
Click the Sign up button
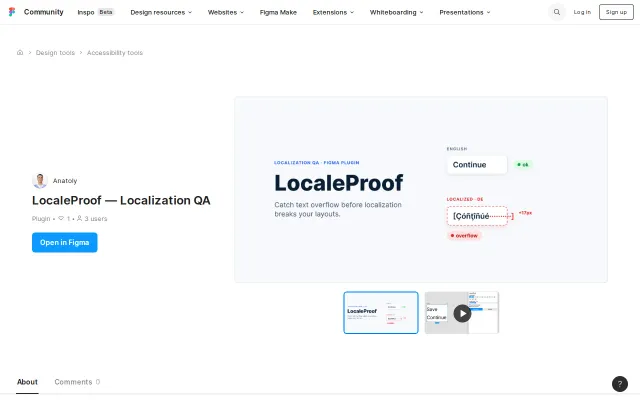point(616,12)
